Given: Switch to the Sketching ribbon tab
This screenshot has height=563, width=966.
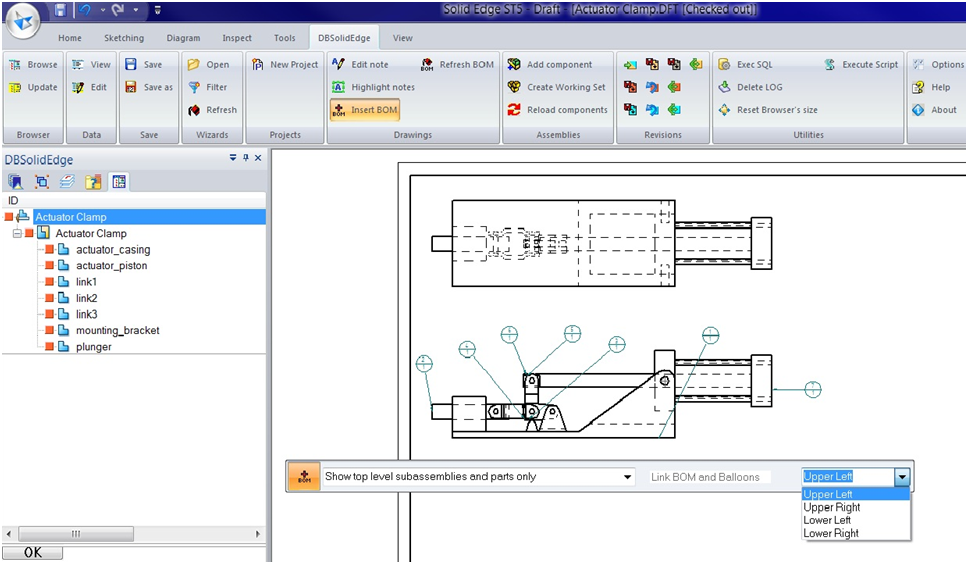Looking at the screenshot, I should 124,38.
